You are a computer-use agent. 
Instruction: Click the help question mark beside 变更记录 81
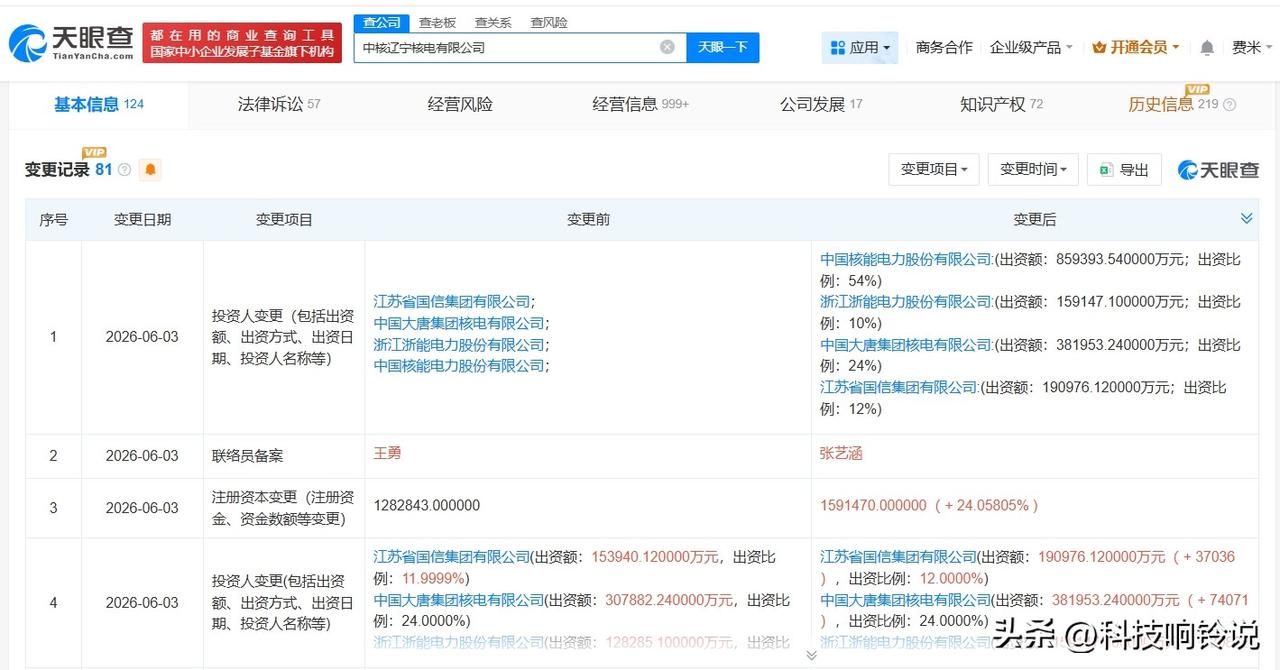click(x=124, y=170)
